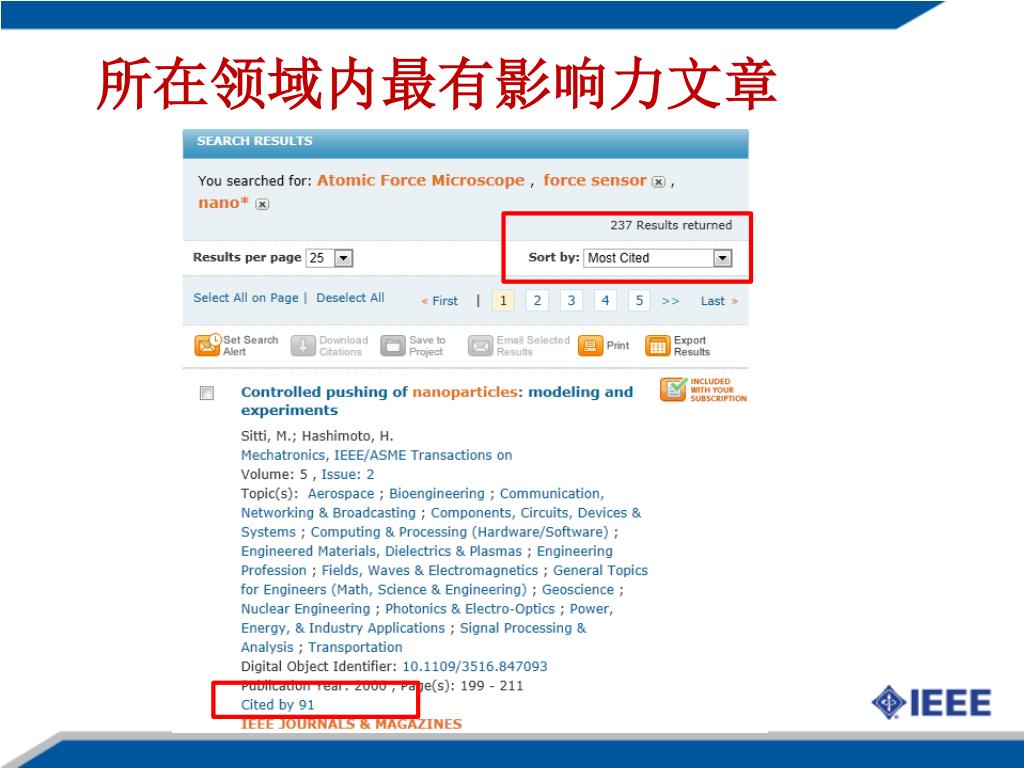Go to results page 4

click(x=605, y=300)
